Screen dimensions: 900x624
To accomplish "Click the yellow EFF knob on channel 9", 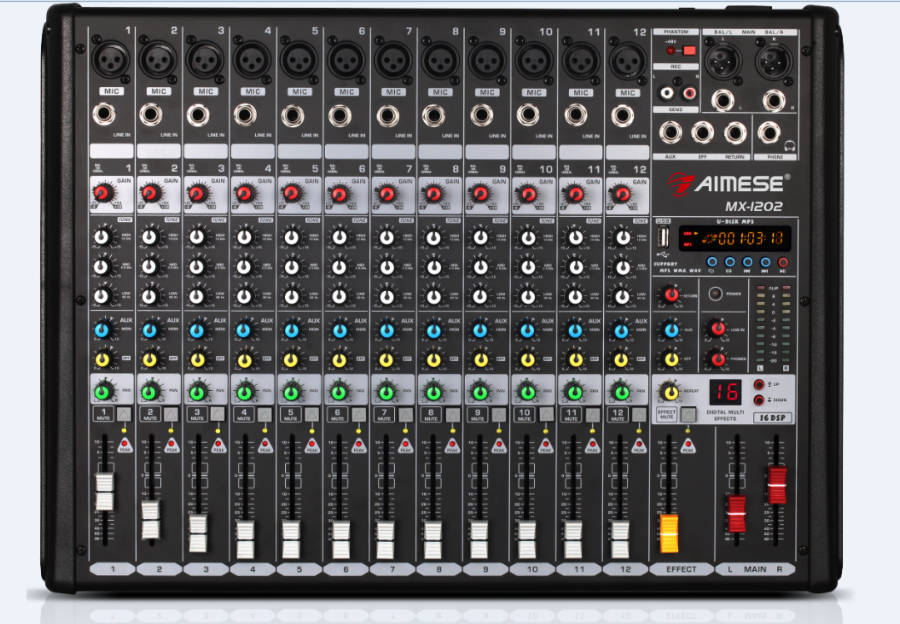I will pyautogui.click(x=480, y=359).
